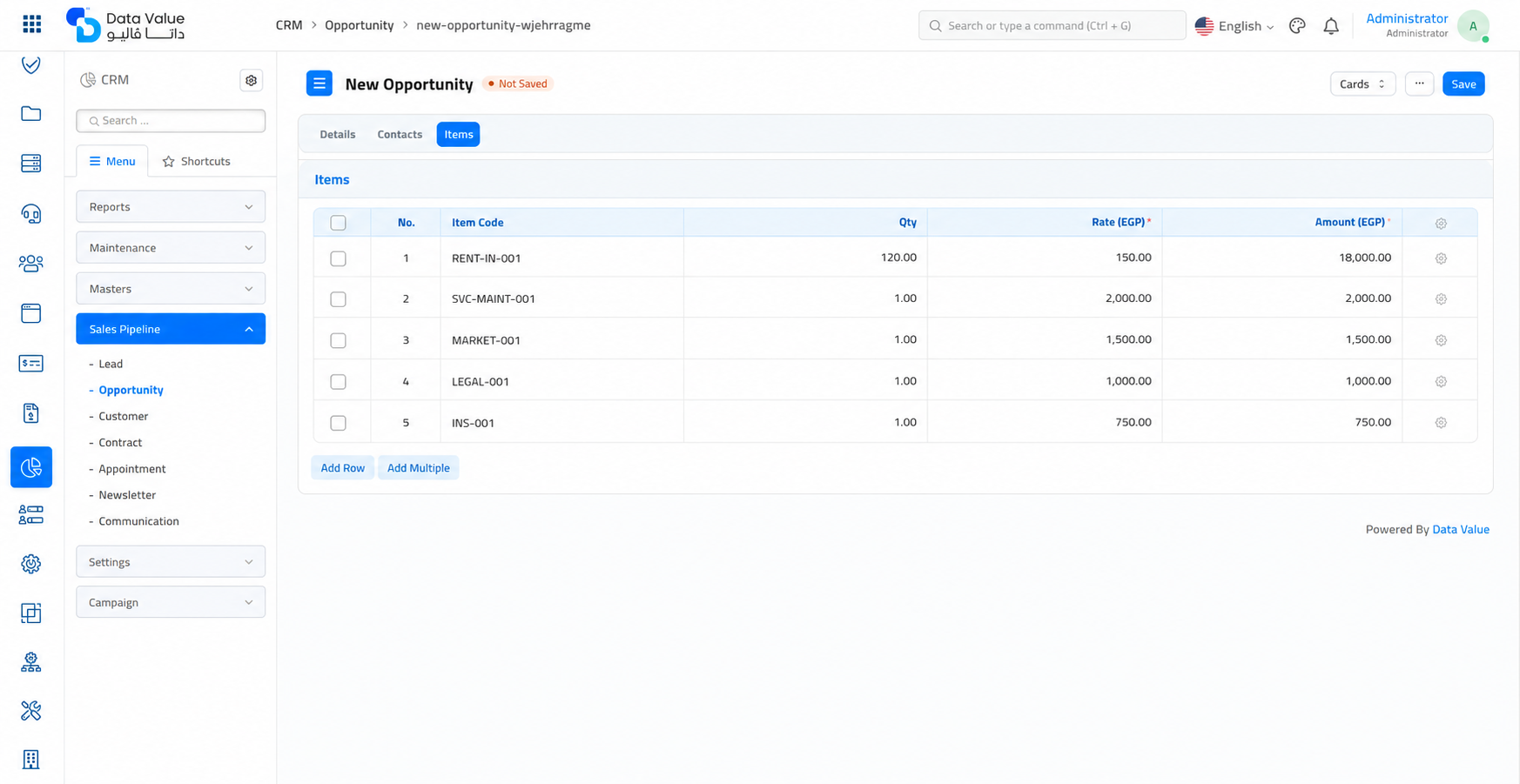
Task: Open the headset support module in sidebar
Action: tap(31, 213)
